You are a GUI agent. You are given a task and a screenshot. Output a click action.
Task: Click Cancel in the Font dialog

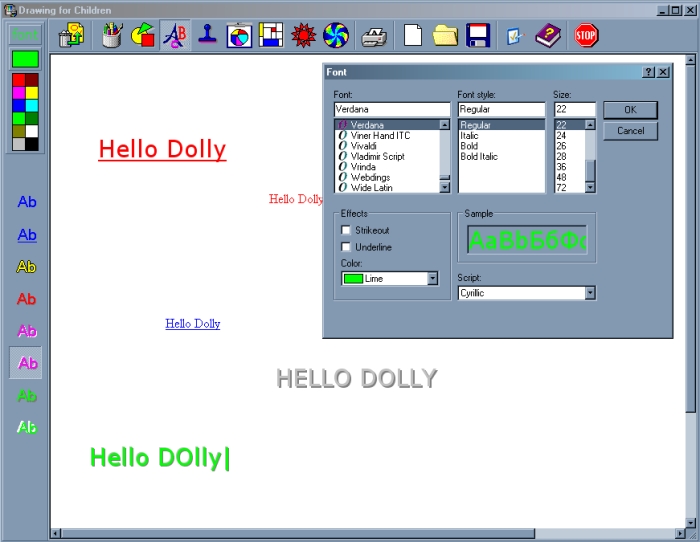(x=630, y=131)
